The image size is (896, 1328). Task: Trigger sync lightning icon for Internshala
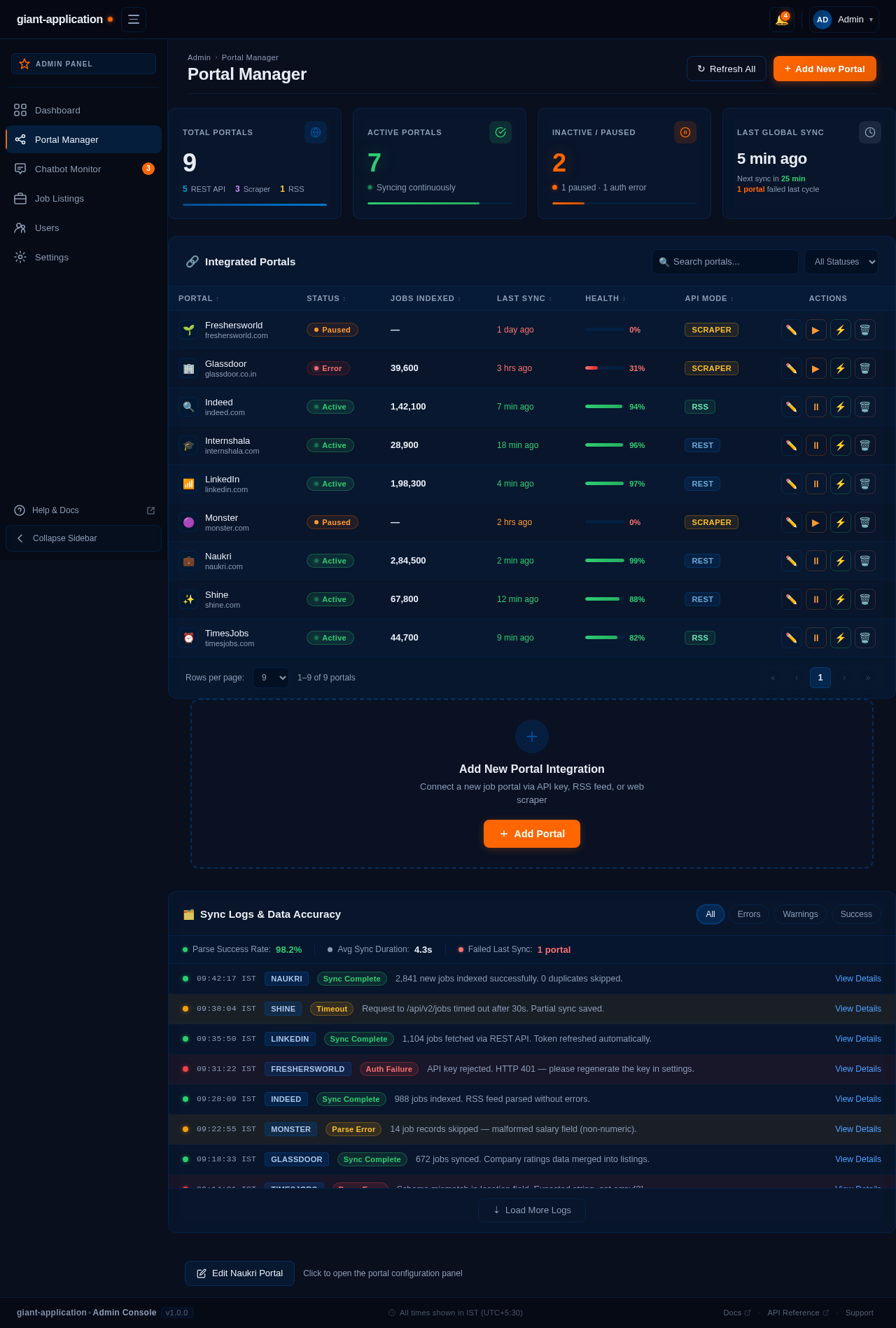(841, 445)
